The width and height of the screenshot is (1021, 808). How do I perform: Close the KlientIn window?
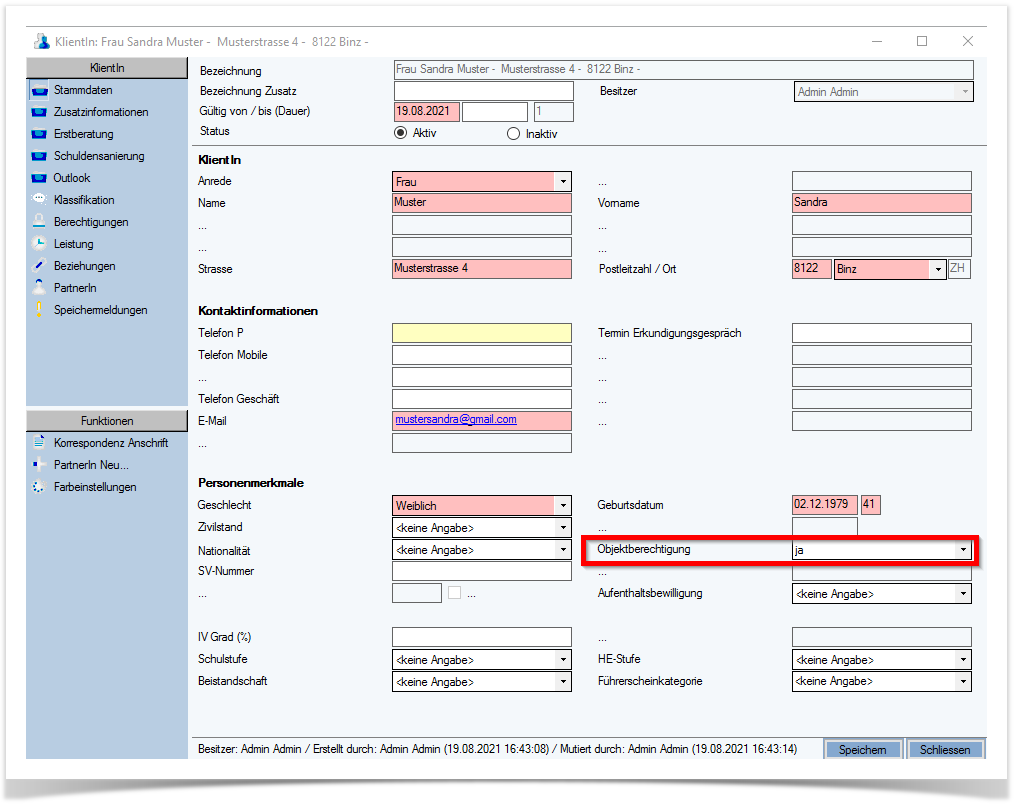point(968,41)
